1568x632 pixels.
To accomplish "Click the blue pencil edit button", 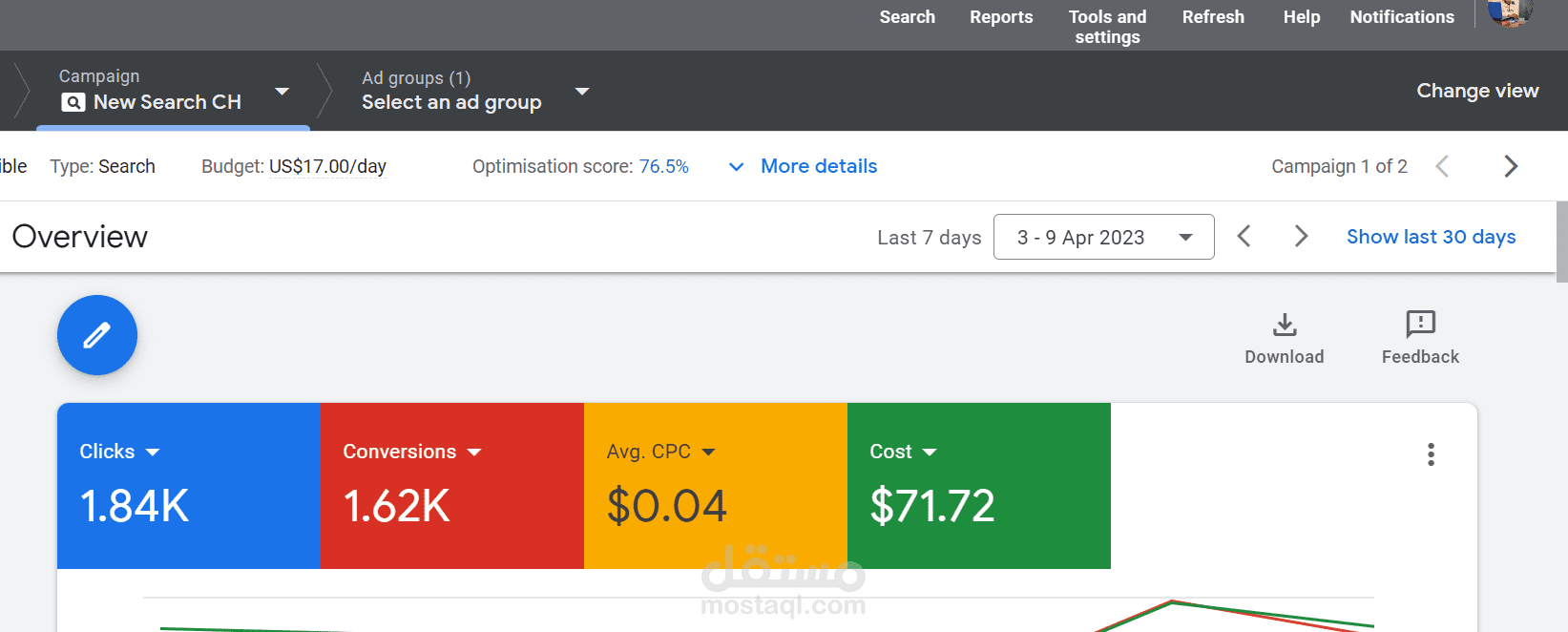I will [97, 335].
